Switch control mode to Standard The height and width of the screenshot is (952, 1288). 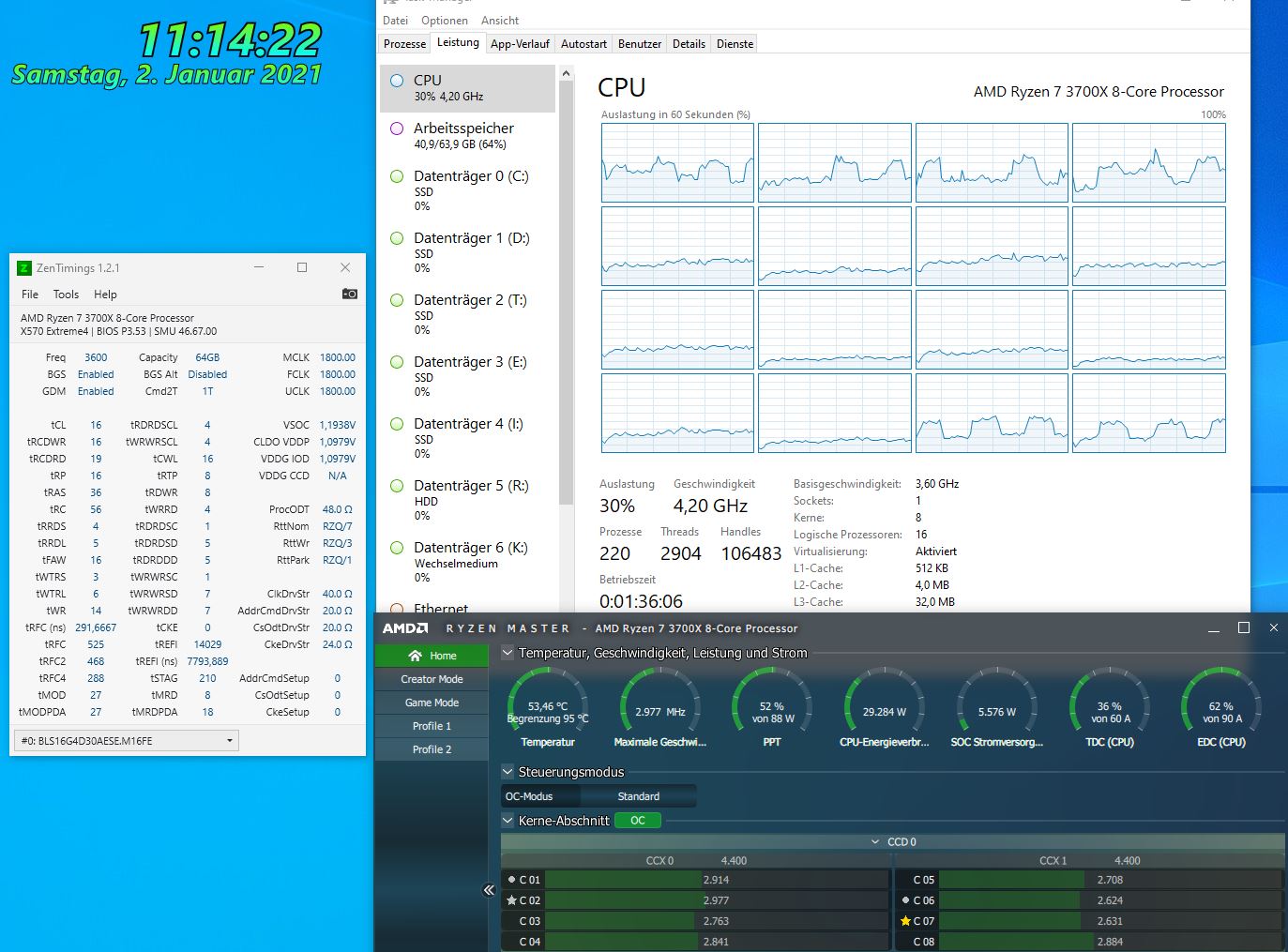[x=638, y=796]
